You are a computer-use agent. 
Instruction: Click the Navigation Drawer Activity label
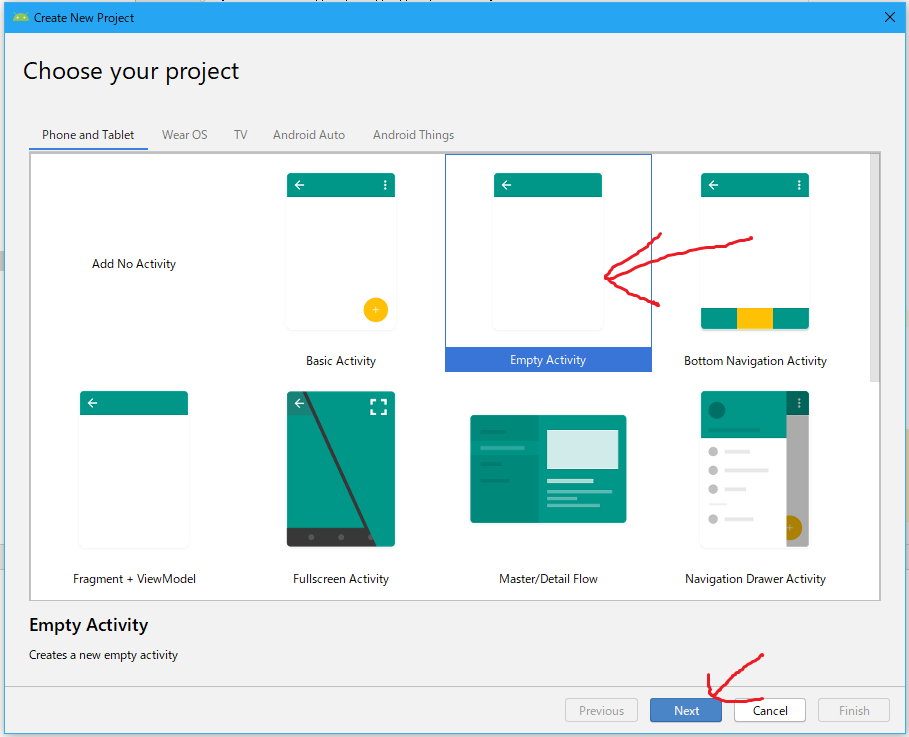point(755,579)
